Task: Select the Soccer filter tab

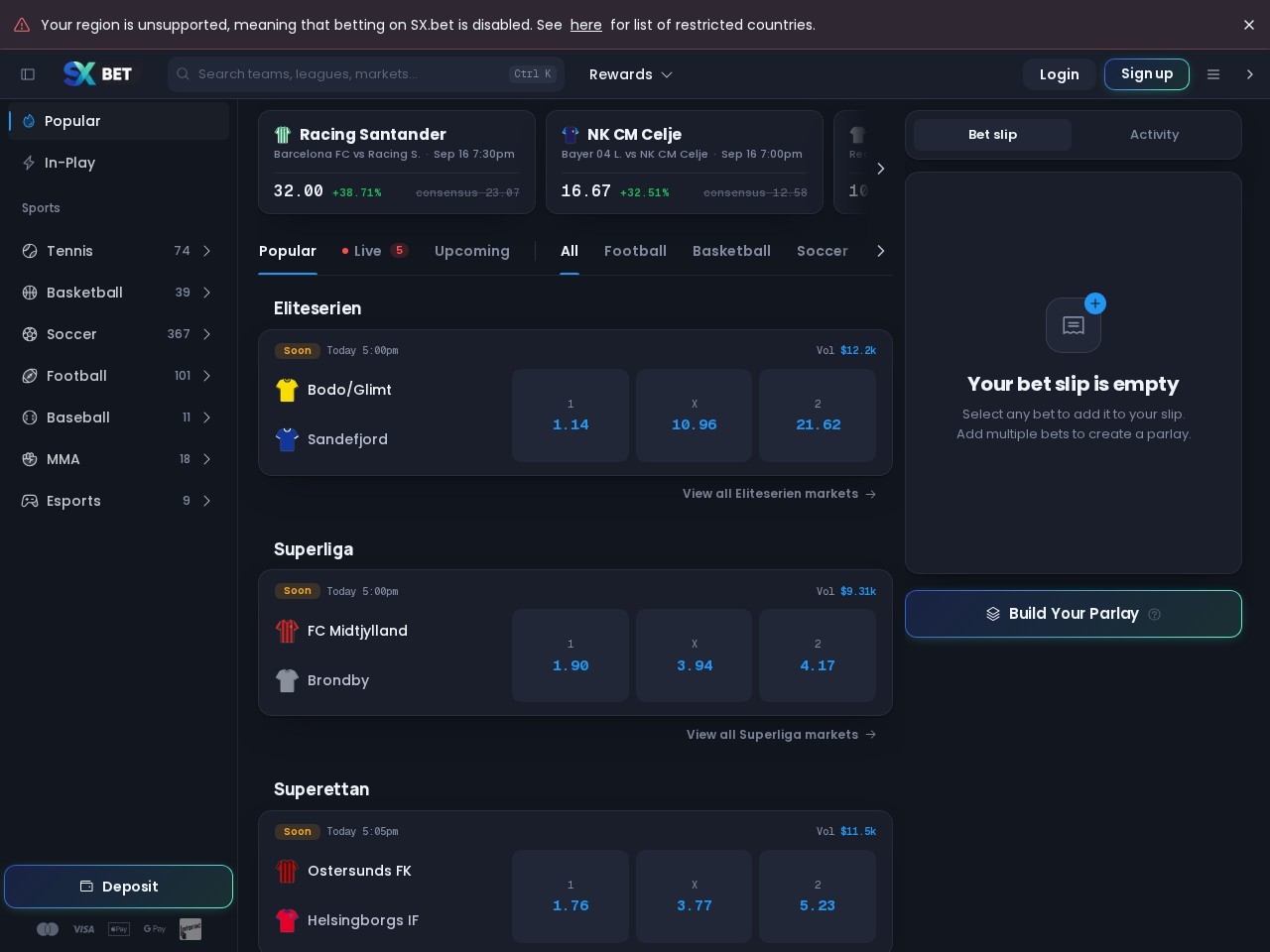Action: point(823,251)
